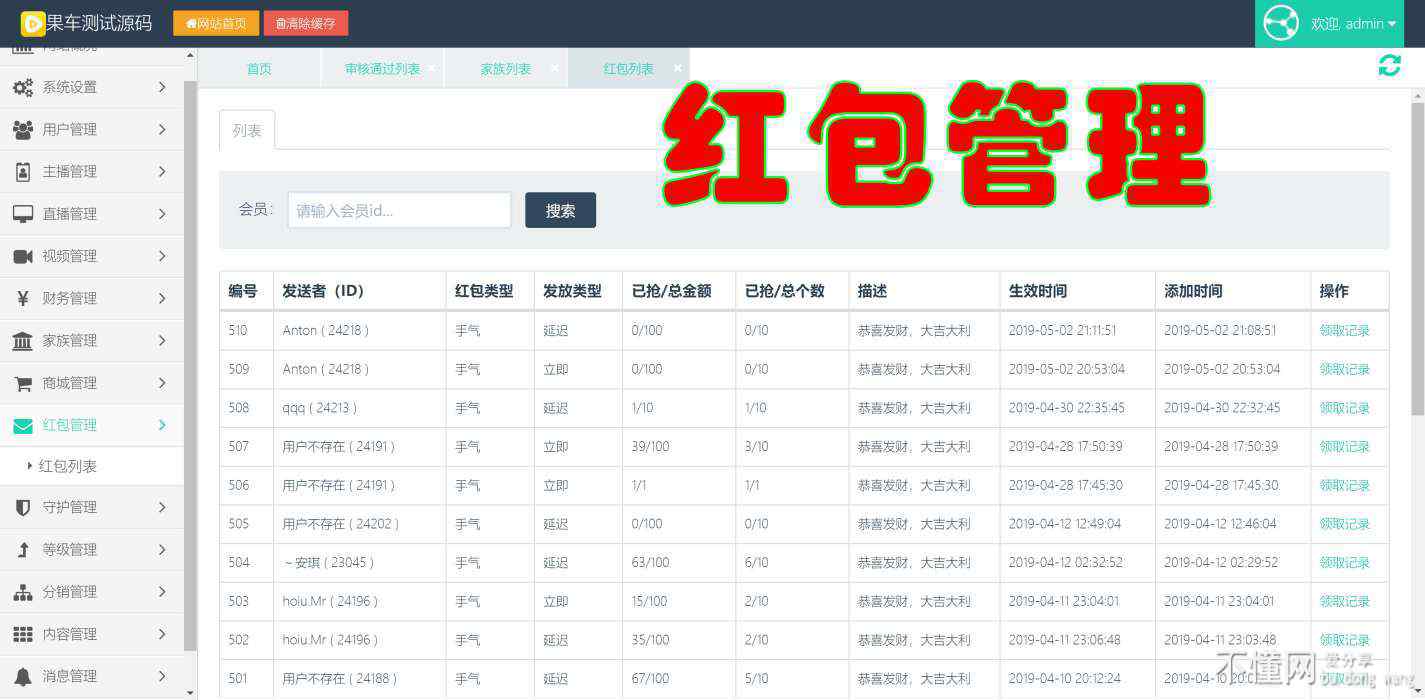1425x700 pixels.
Task: Open 领取记录 for record 509
Action: (x=1344, y=369)
